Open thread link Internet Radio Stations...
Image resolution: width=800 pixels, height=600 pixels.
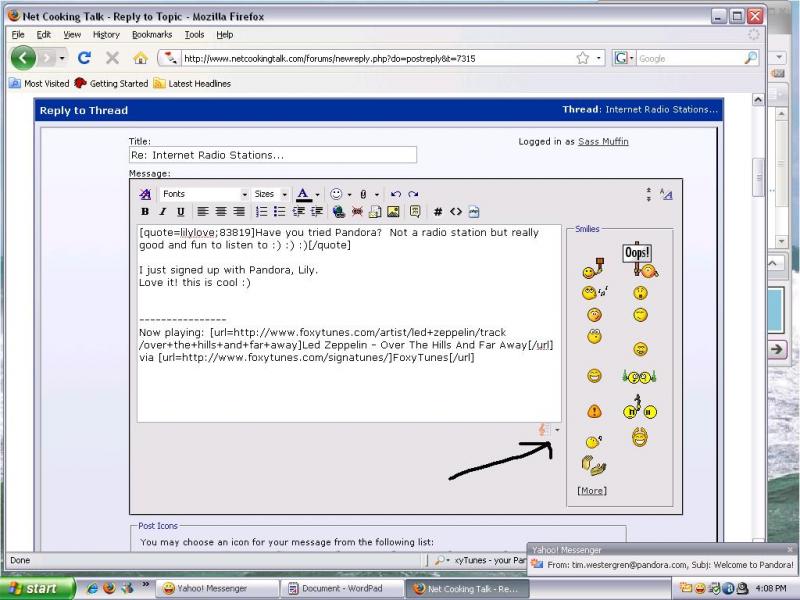(x=661, y=109)
